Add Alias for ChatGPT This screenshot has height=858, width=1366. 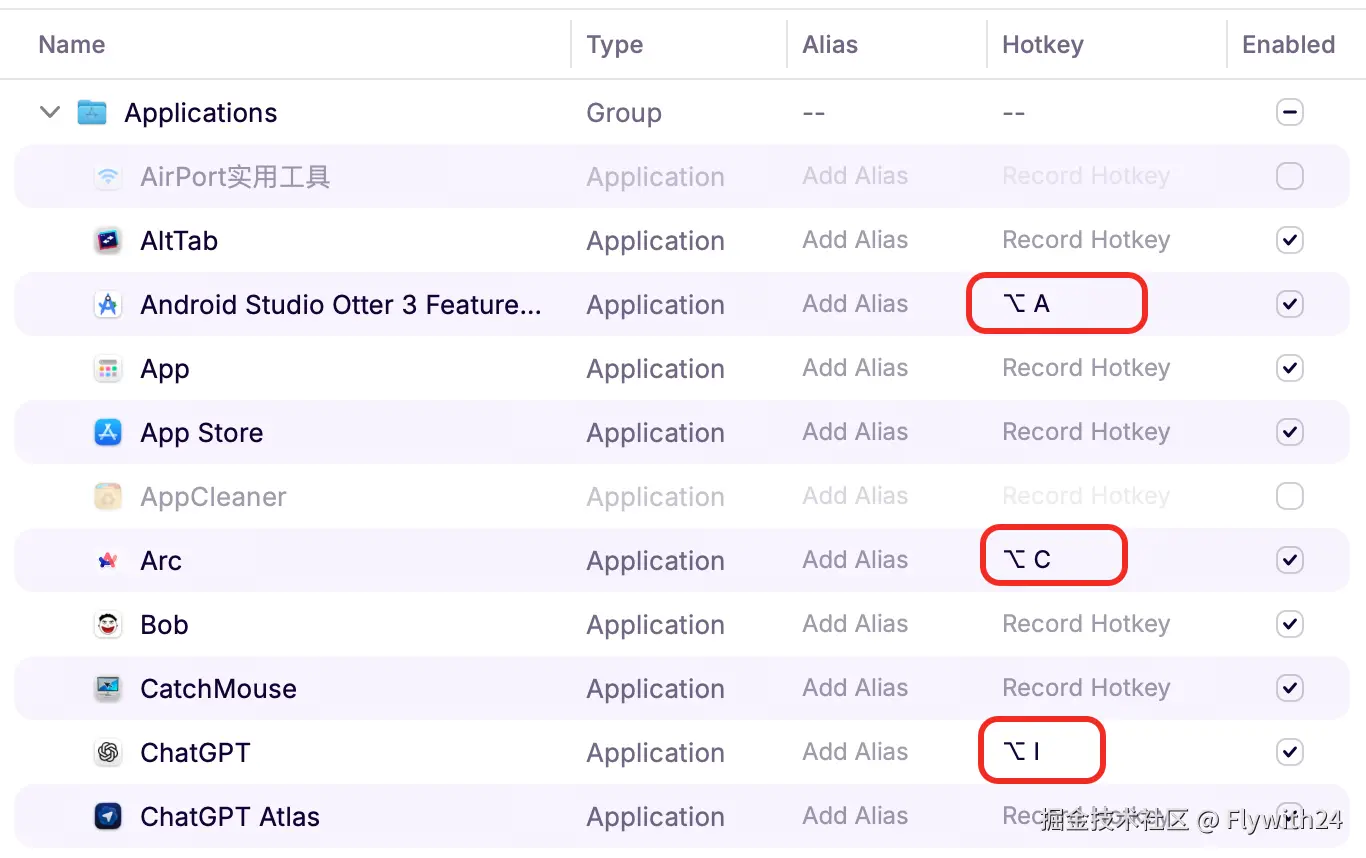(855, 753)
